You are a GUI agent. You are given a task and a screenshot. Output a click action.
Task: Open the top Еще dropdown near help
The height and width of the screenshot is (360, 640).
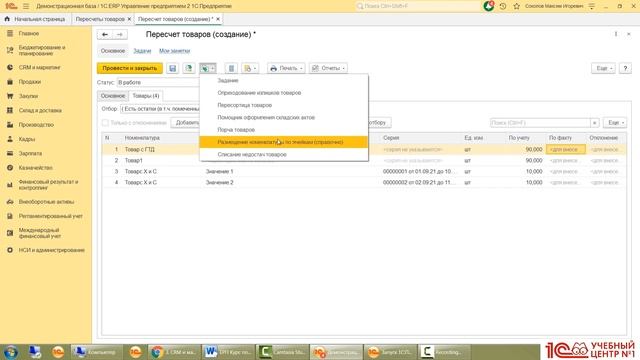[604, 68]
